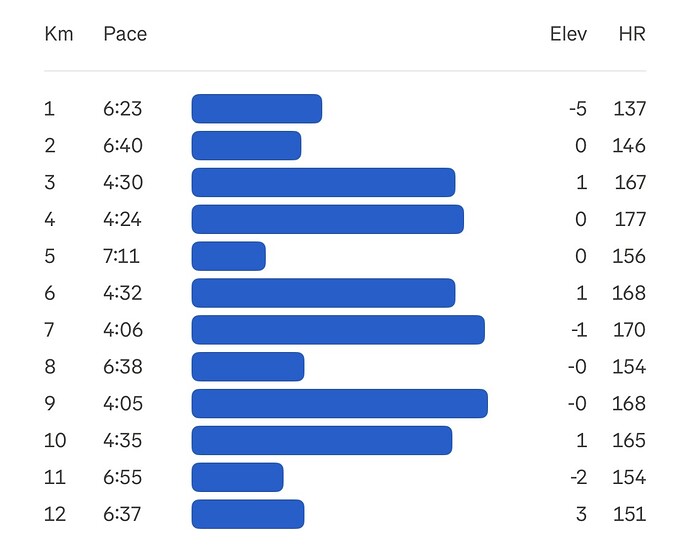The height and width of the screenshot is (558, 690).
Task: Click the 4:24 pace bar
Action: coord(328,220)
